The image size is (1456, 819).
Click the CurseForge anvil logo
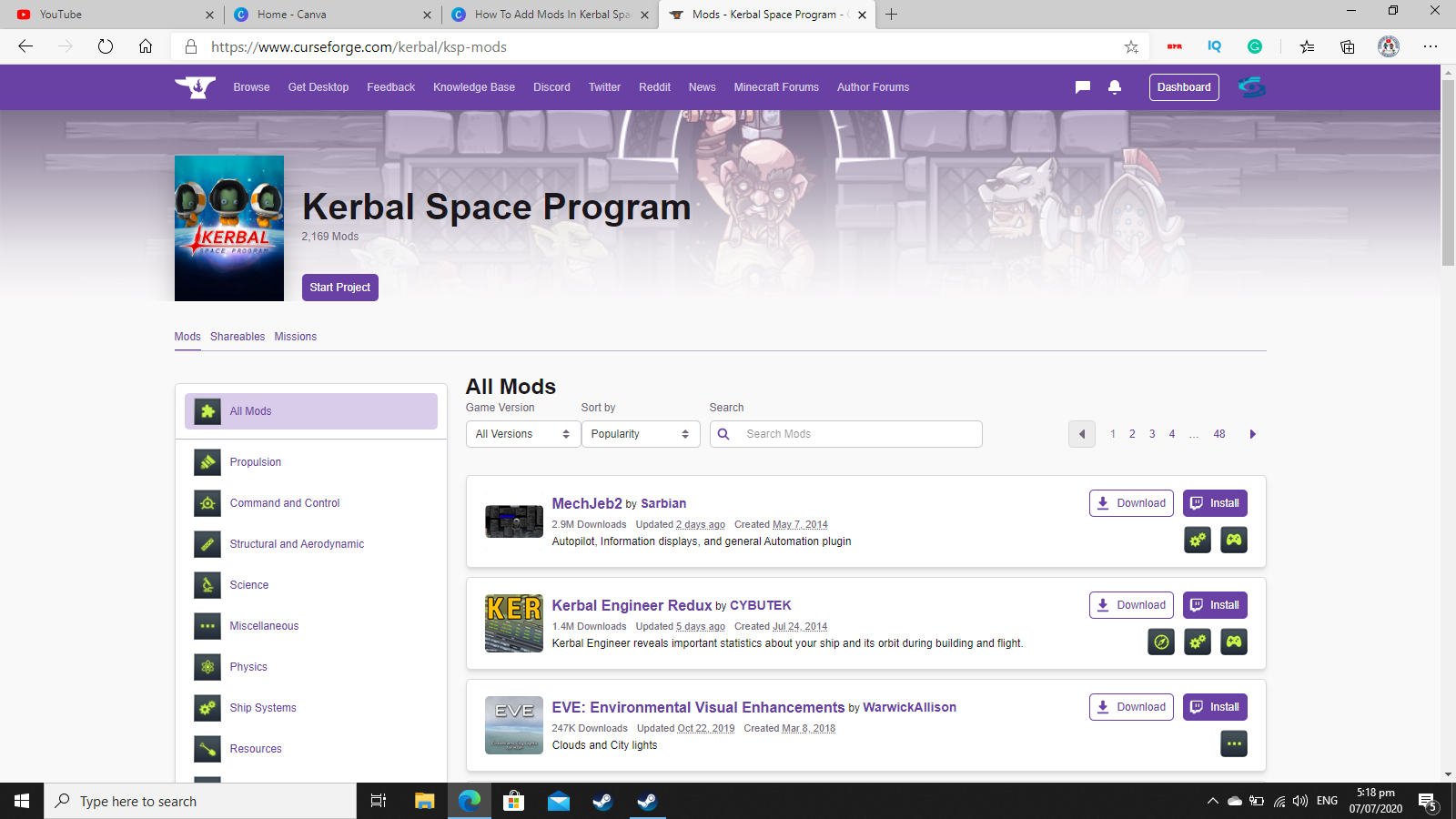coord(195,87)
